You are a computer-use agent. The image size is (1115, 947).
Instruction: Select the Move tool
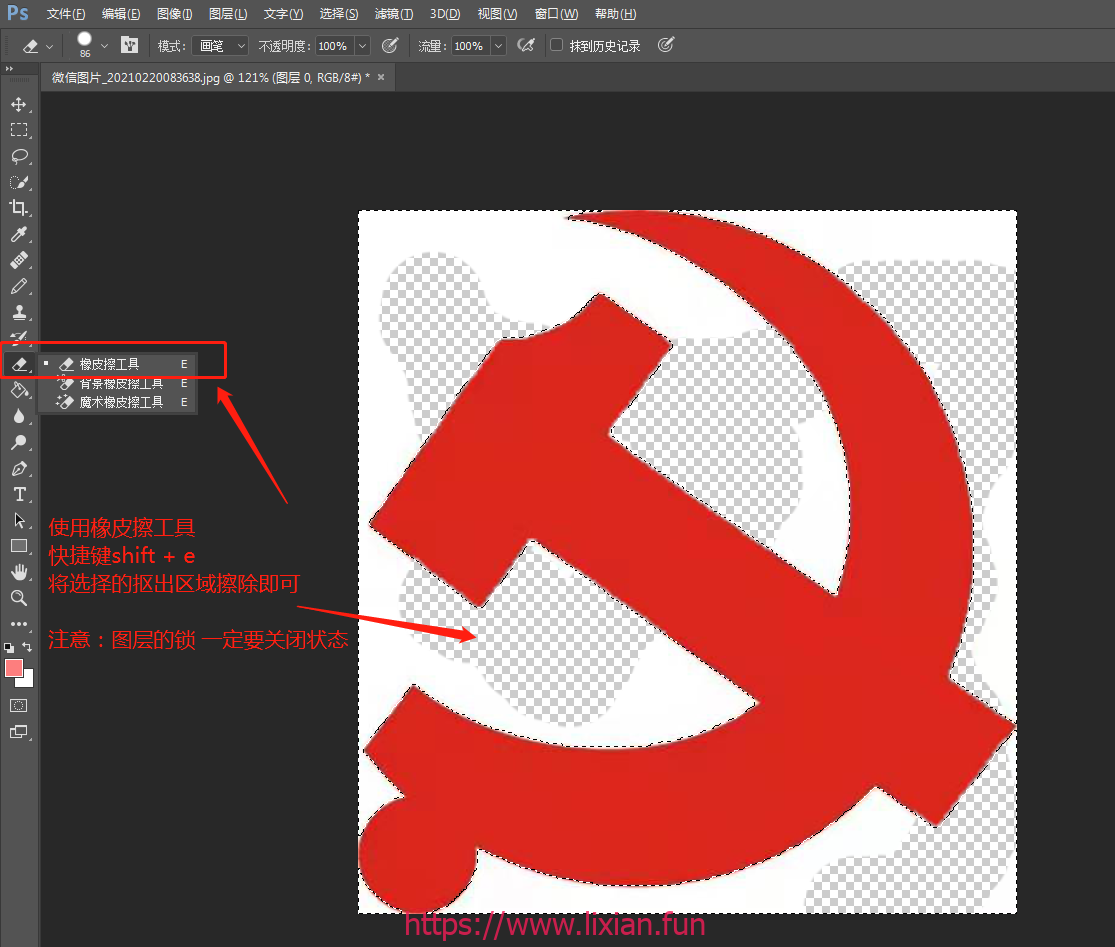pyautogui.click(x=18, y=104)
